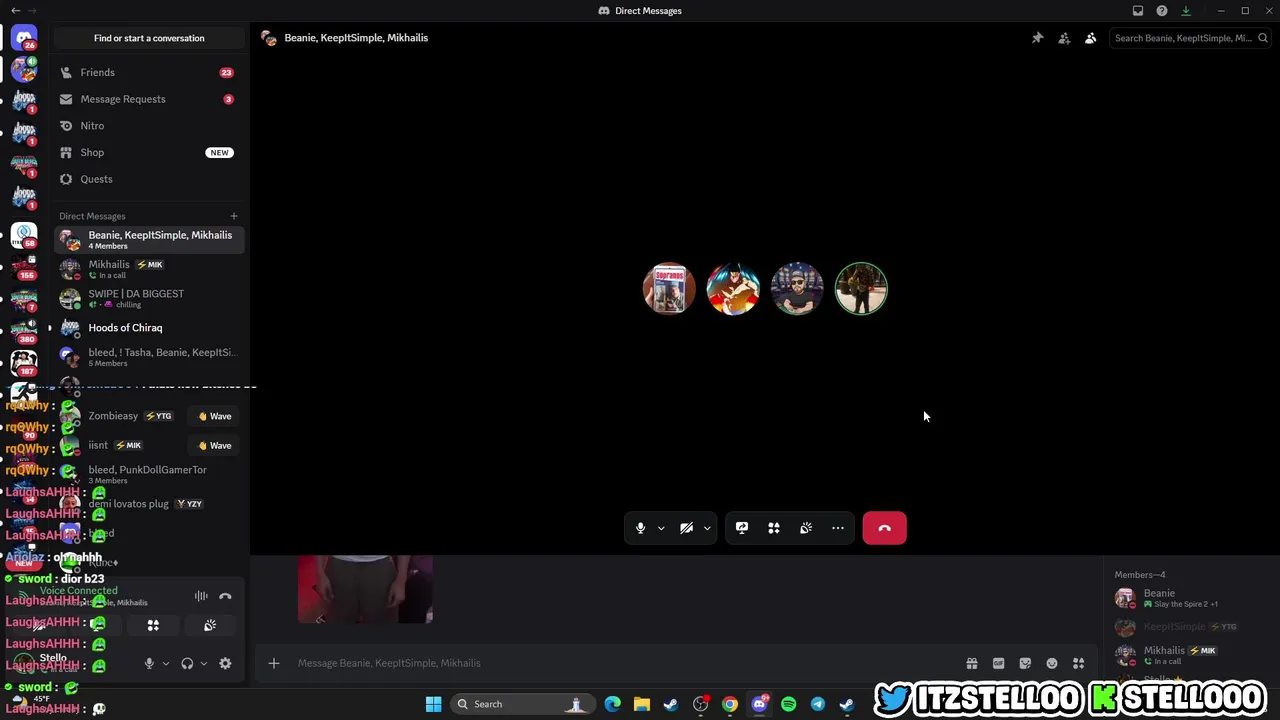The width and height of the screenshot is (1280, 720).
Task: Open bleed, ! Tasha, Beanie group DM
Action: tap(149, 357)
